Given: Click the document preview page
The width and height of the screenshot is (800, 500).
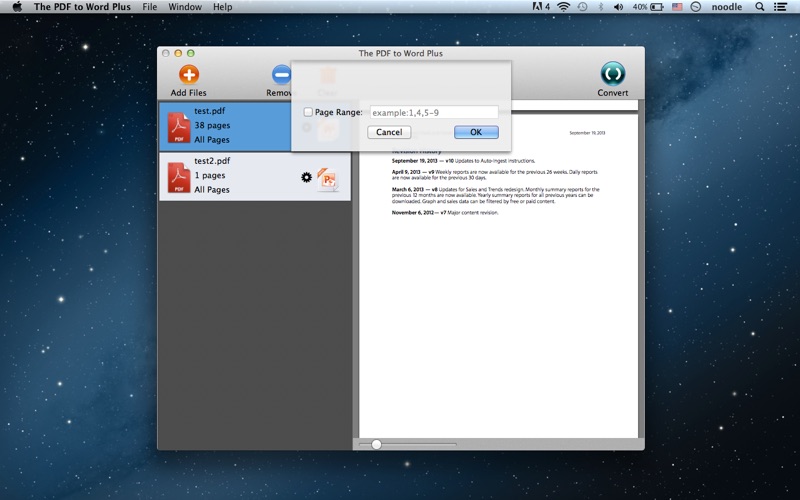Looking at the screenshot, I should coord(498,276).
